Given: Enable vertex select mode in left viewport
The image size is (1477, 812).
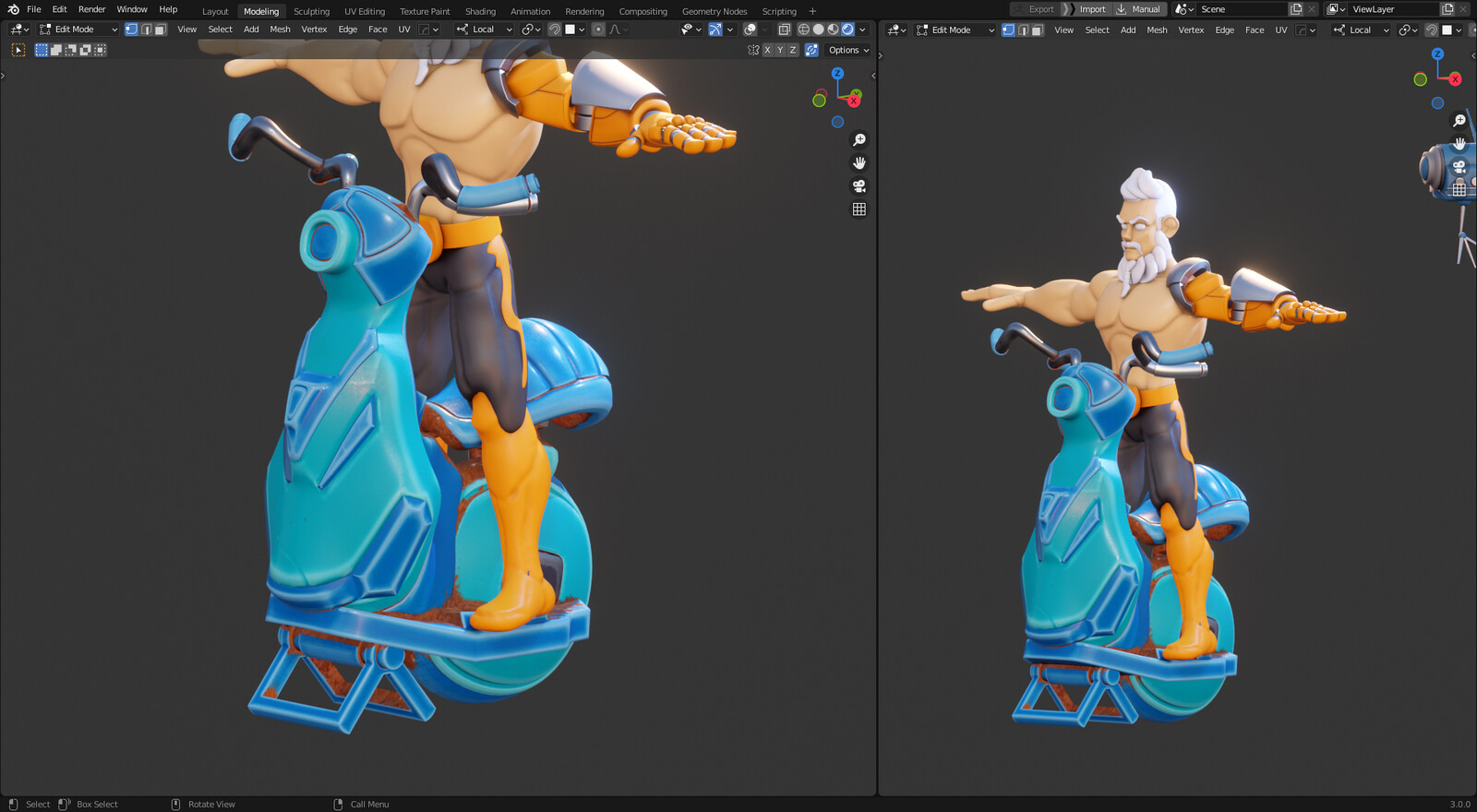Looking at the screenshot, I should 131,30.
